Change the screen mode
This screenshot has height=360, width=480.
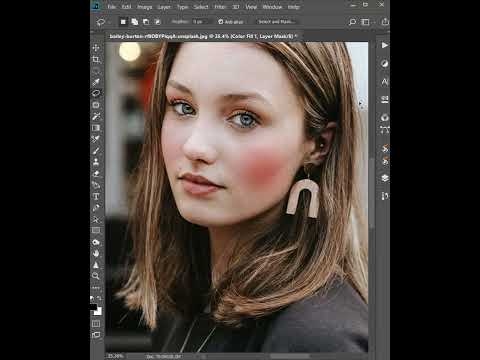[x=96, y=335]
